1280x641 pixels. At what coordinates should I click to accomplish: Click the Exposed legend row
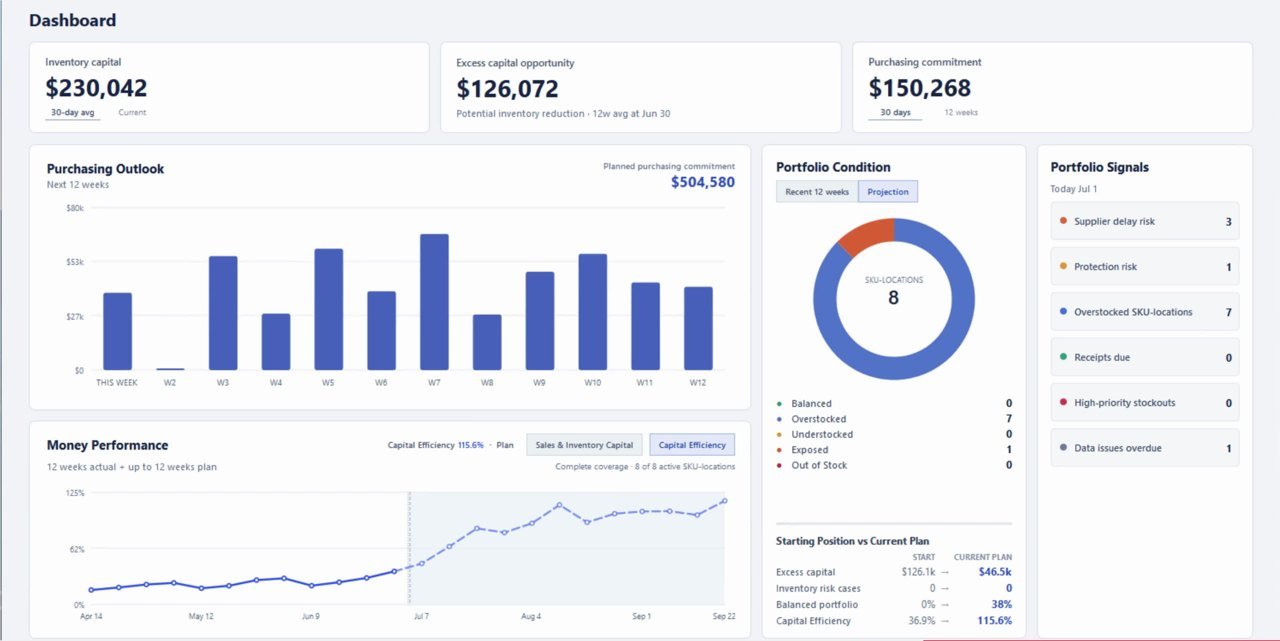pos(894,450)
